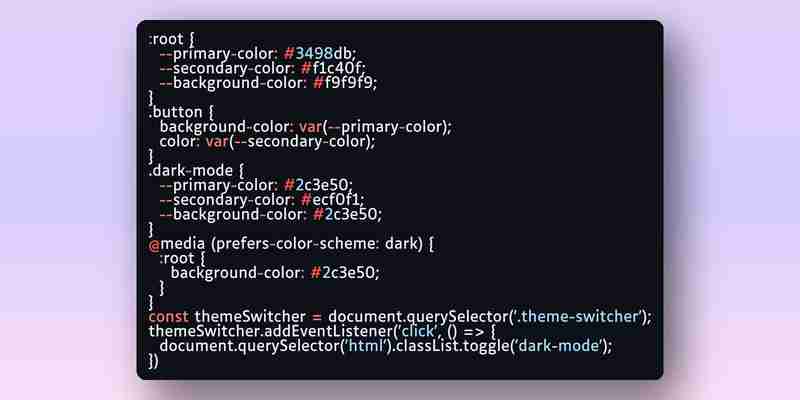Click the hex value #f9f9f9
This screenshot has width=800, height=400.
(x=344, y=83)
